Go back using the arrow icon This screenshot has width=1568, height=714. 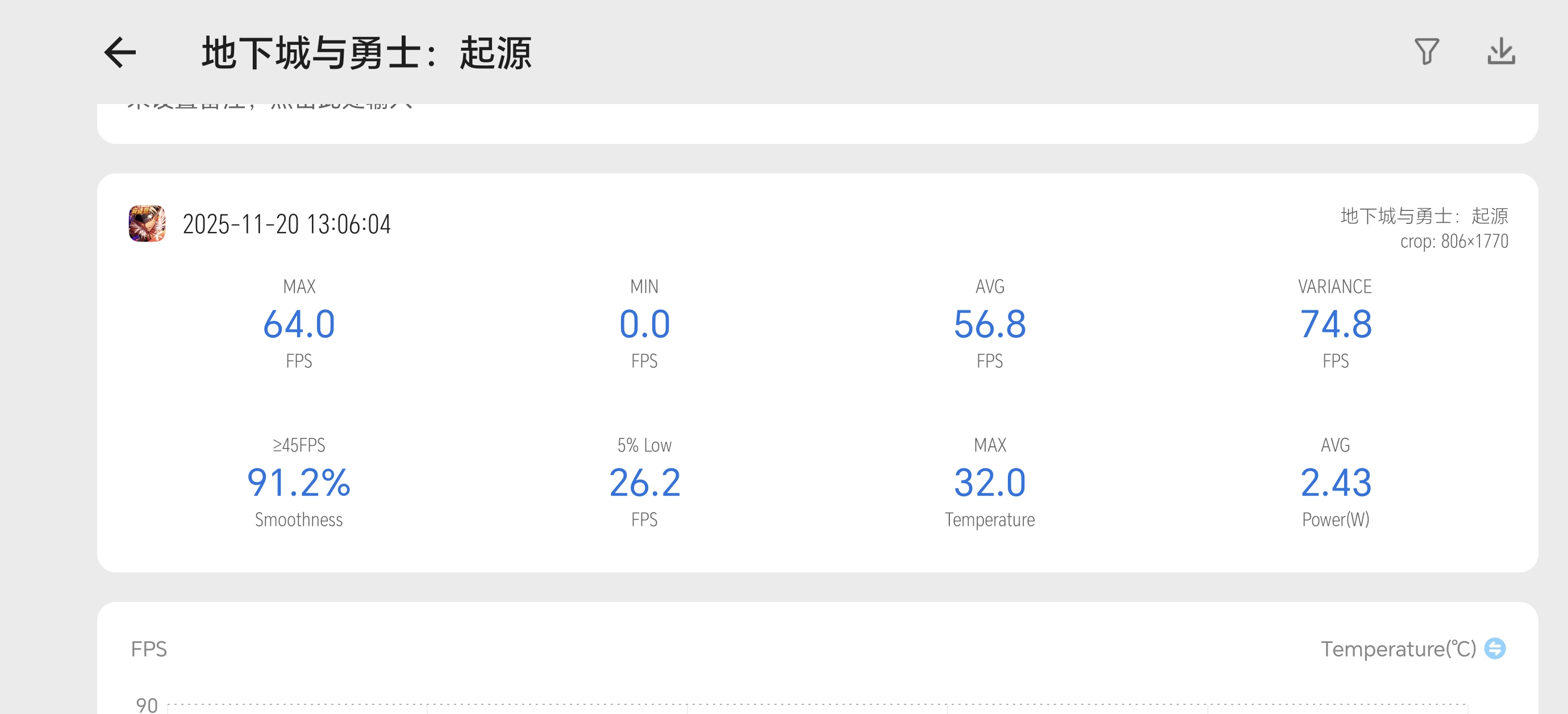pyautogui.click(x=120, y=52)
